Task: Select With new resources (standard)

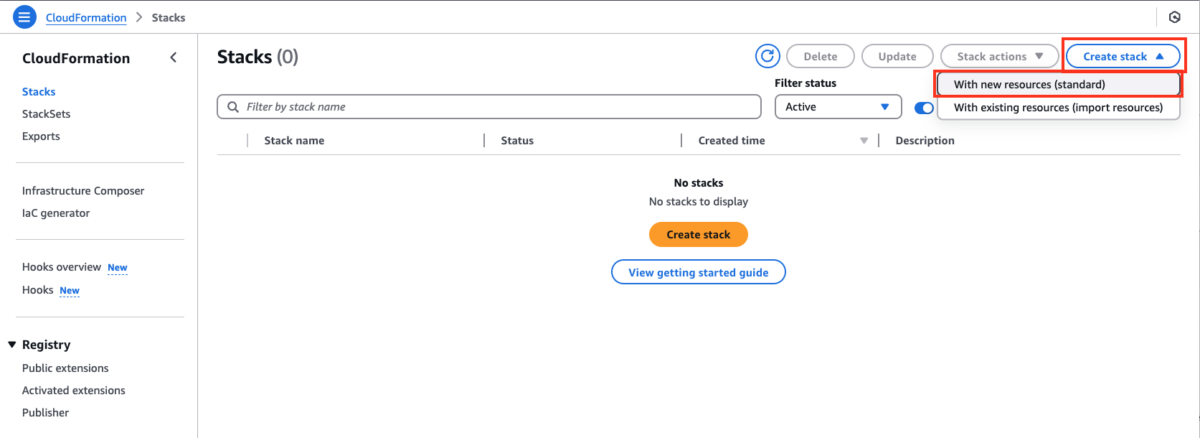Action: point(1059,84)
